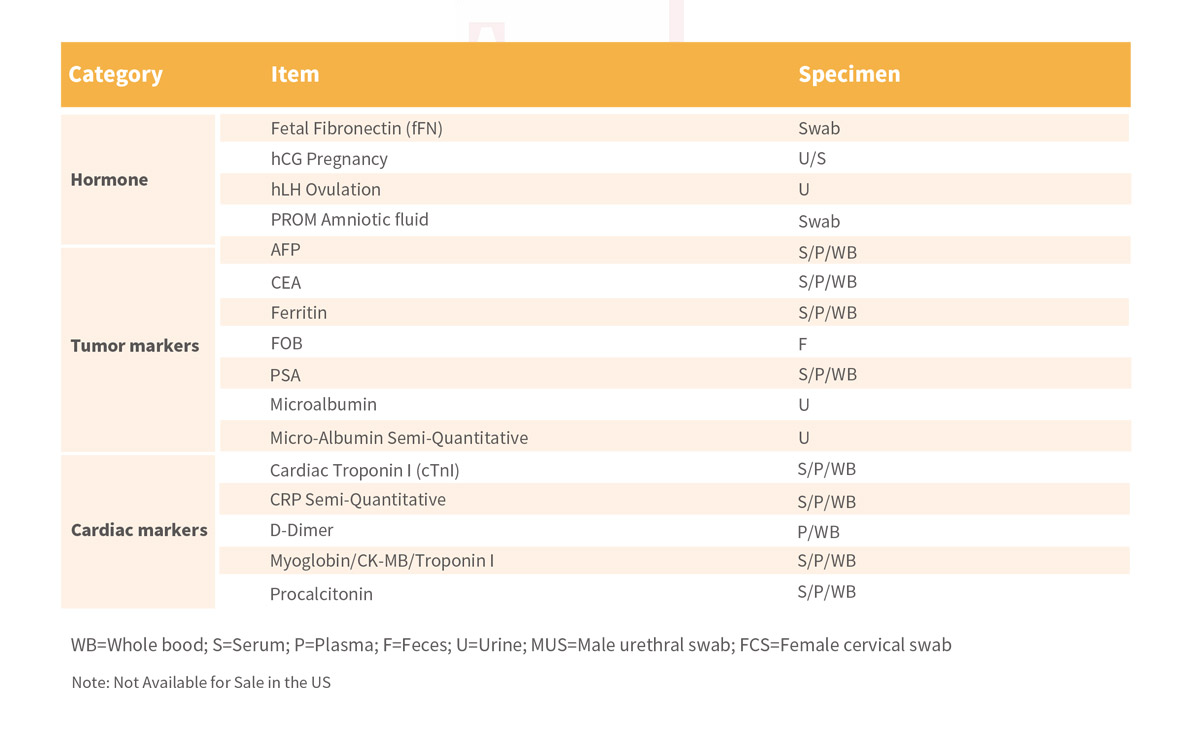
Task: Select Myoglobin/CK-MB/Troponin I item
Action: pyautogui.click(x=381, y=561)
